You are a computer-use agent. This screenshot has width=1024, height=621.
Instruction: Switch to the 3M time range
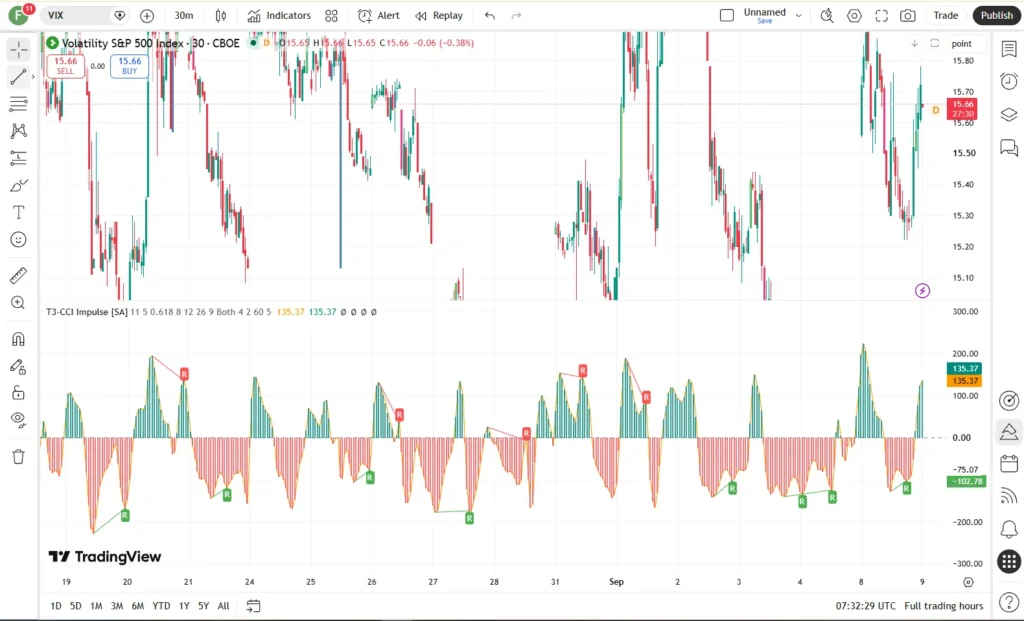click(117, 606)
